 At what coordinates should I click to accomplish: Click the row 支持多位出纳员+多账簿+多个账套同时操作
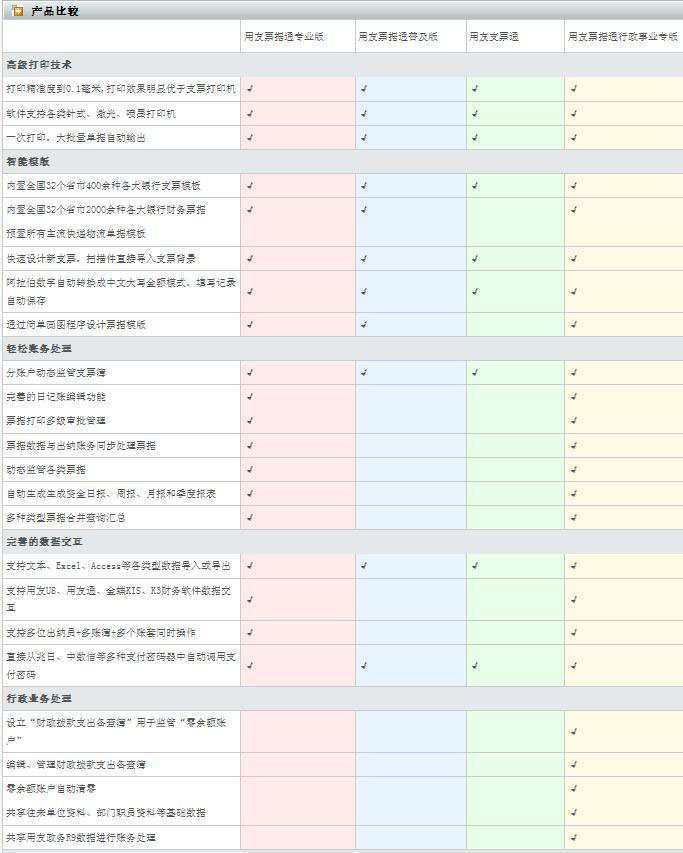(x=343, y=633)
